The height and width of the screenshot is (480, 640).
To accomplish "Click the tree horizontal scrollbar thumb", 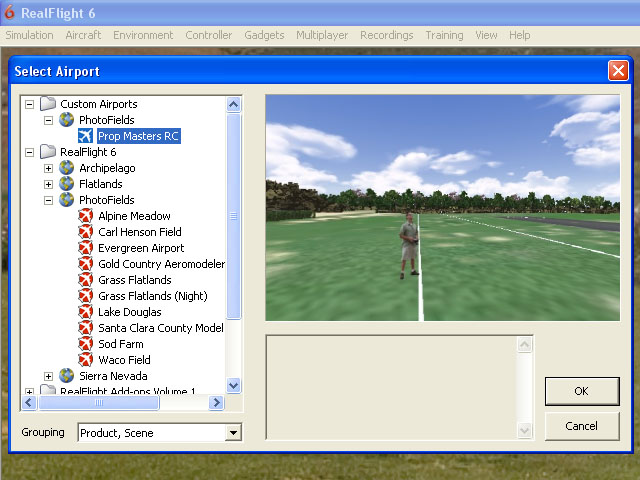I will (x=98, y=403).
